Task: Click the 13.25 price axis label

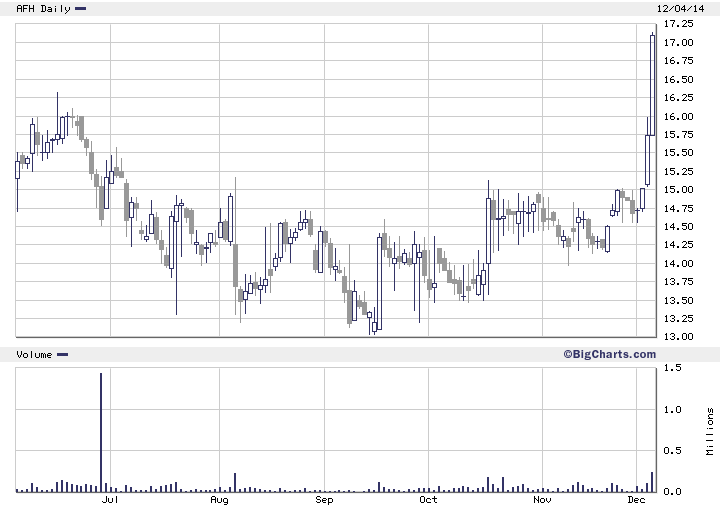Action: 679,318
